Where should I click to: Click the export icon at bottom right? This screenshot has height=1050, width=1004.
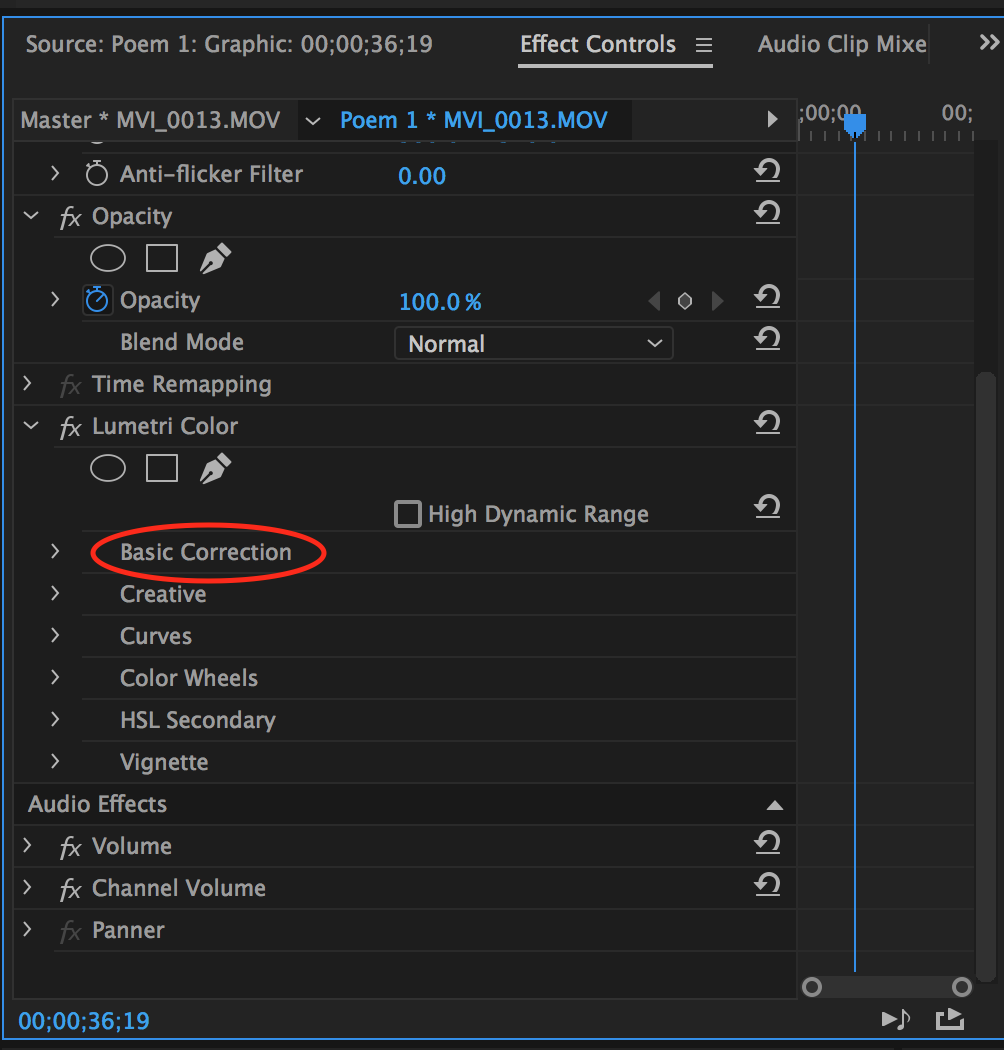click(x=949, y=1019)
